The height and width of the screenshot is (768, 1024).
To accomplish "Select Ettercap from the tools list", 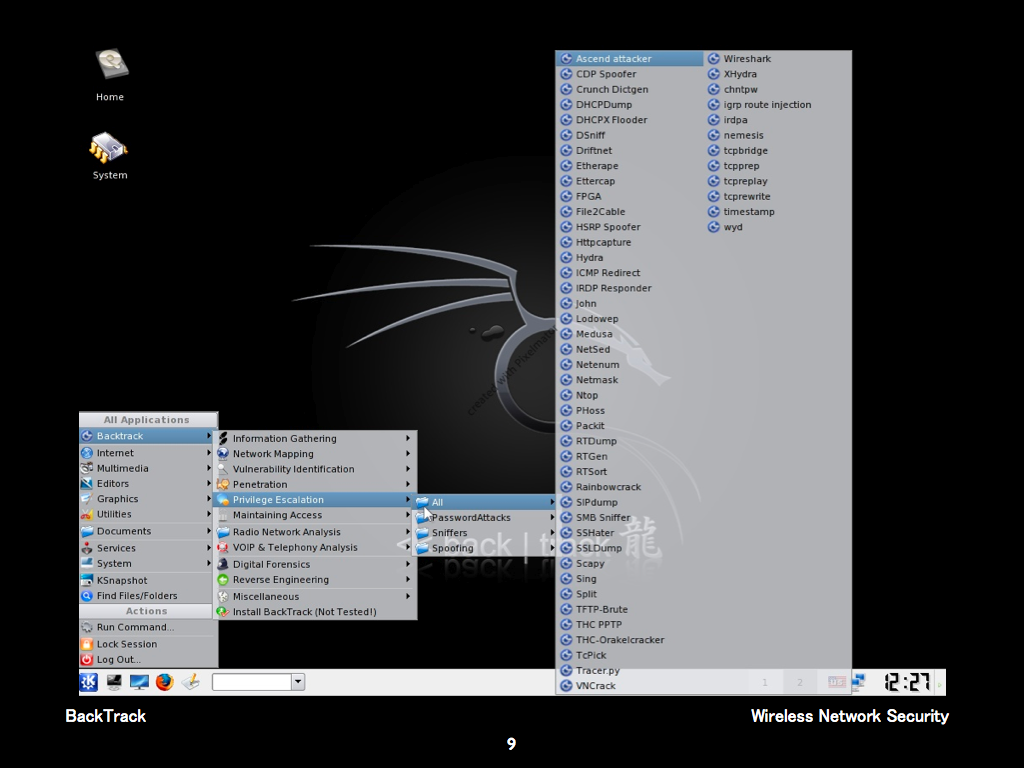I will point(595,181).
